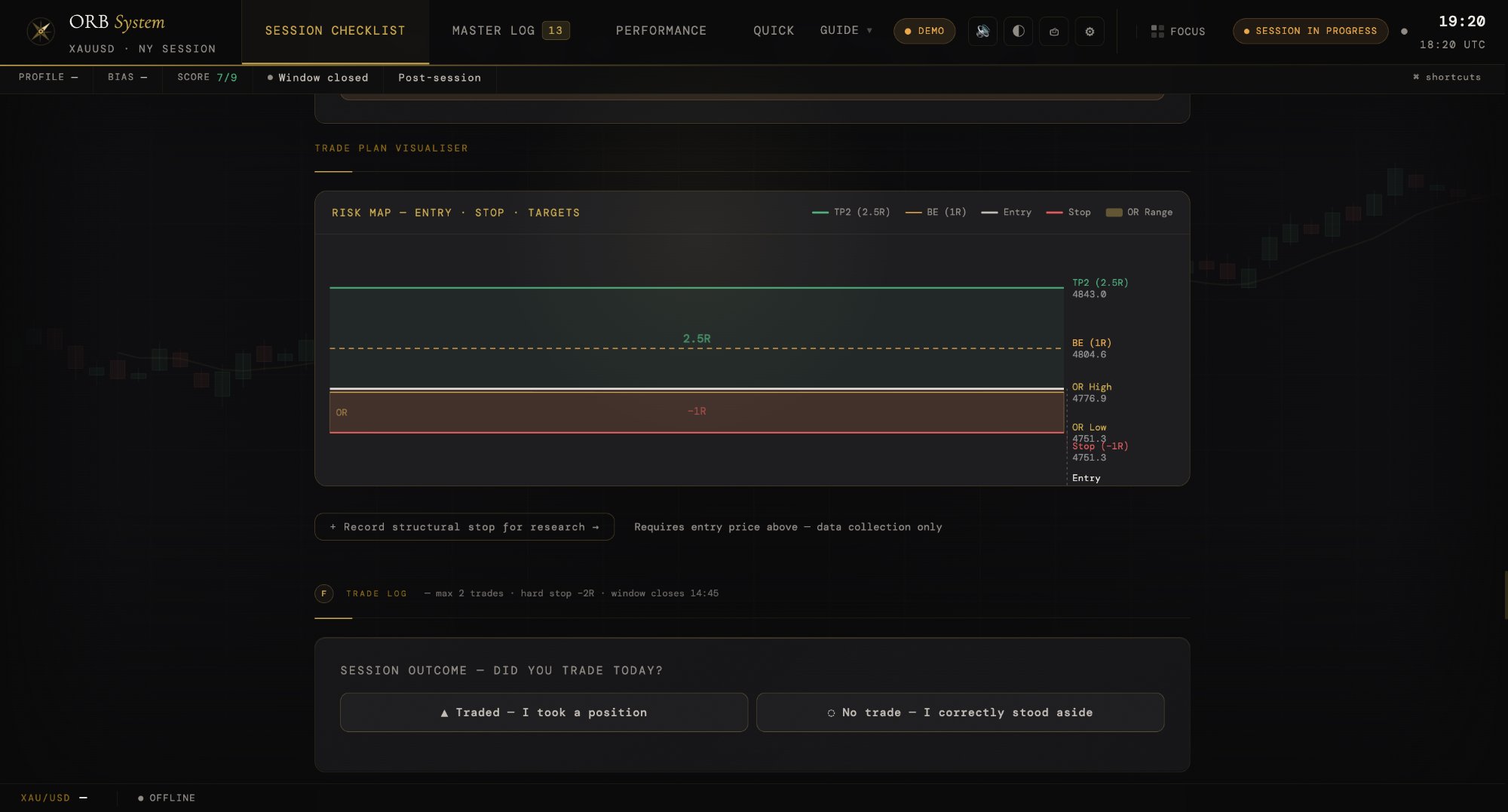Click the circled F Trade Log badge
Screen dimensions: 1508x812
click(x=324, y=593)
